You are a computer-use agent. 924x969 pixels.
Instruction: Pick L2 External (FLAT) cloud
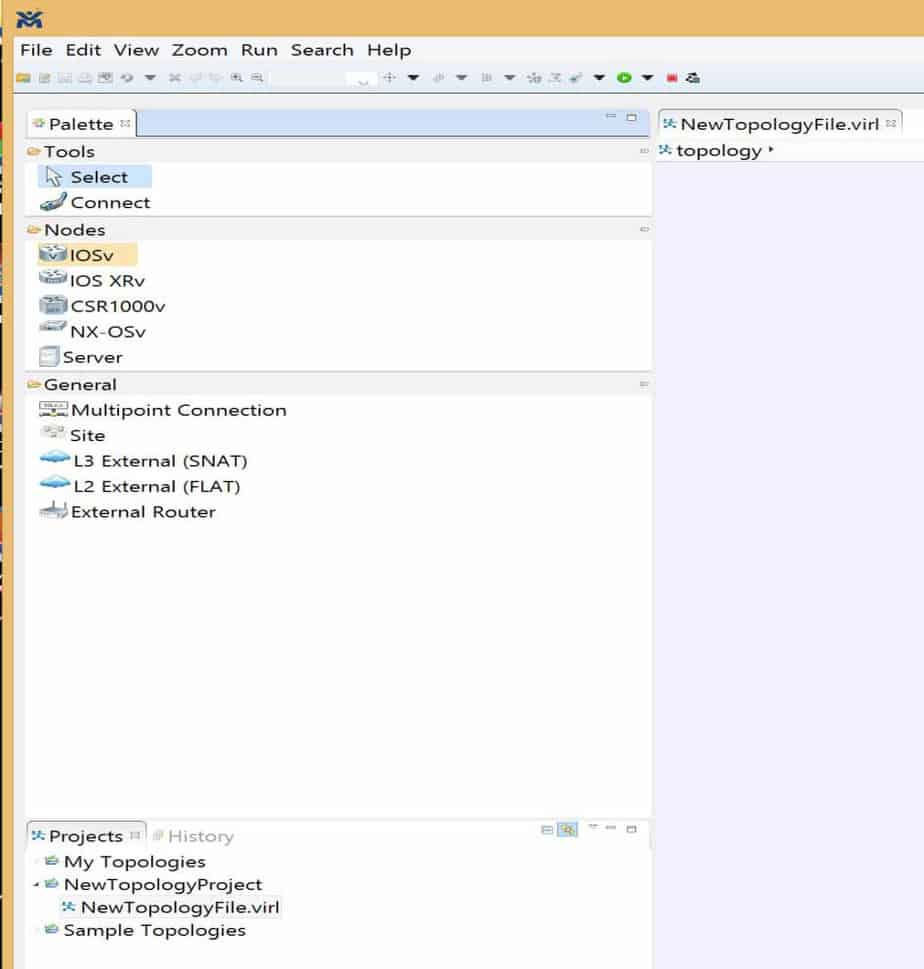point(140,486)
